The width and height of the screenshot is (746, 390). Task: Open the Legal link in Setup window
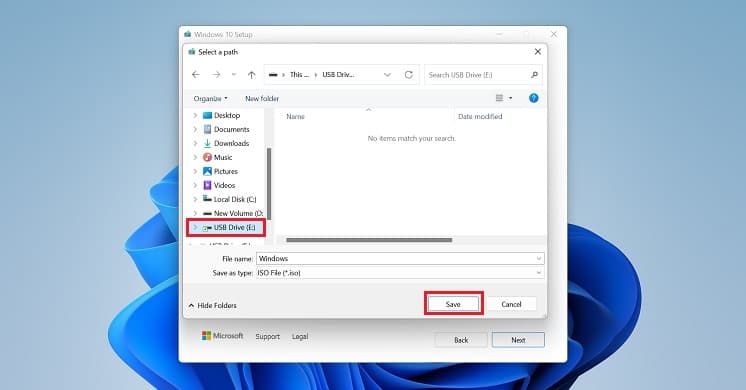(300, 336)
